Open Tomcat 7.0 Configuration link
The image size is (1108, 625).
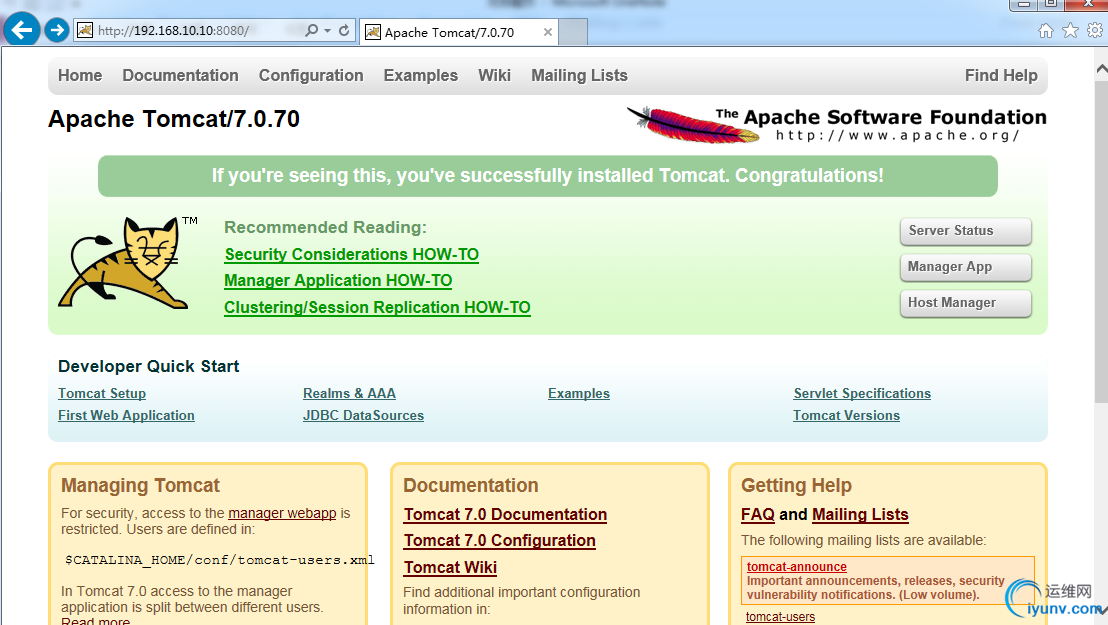click(500, 541)
